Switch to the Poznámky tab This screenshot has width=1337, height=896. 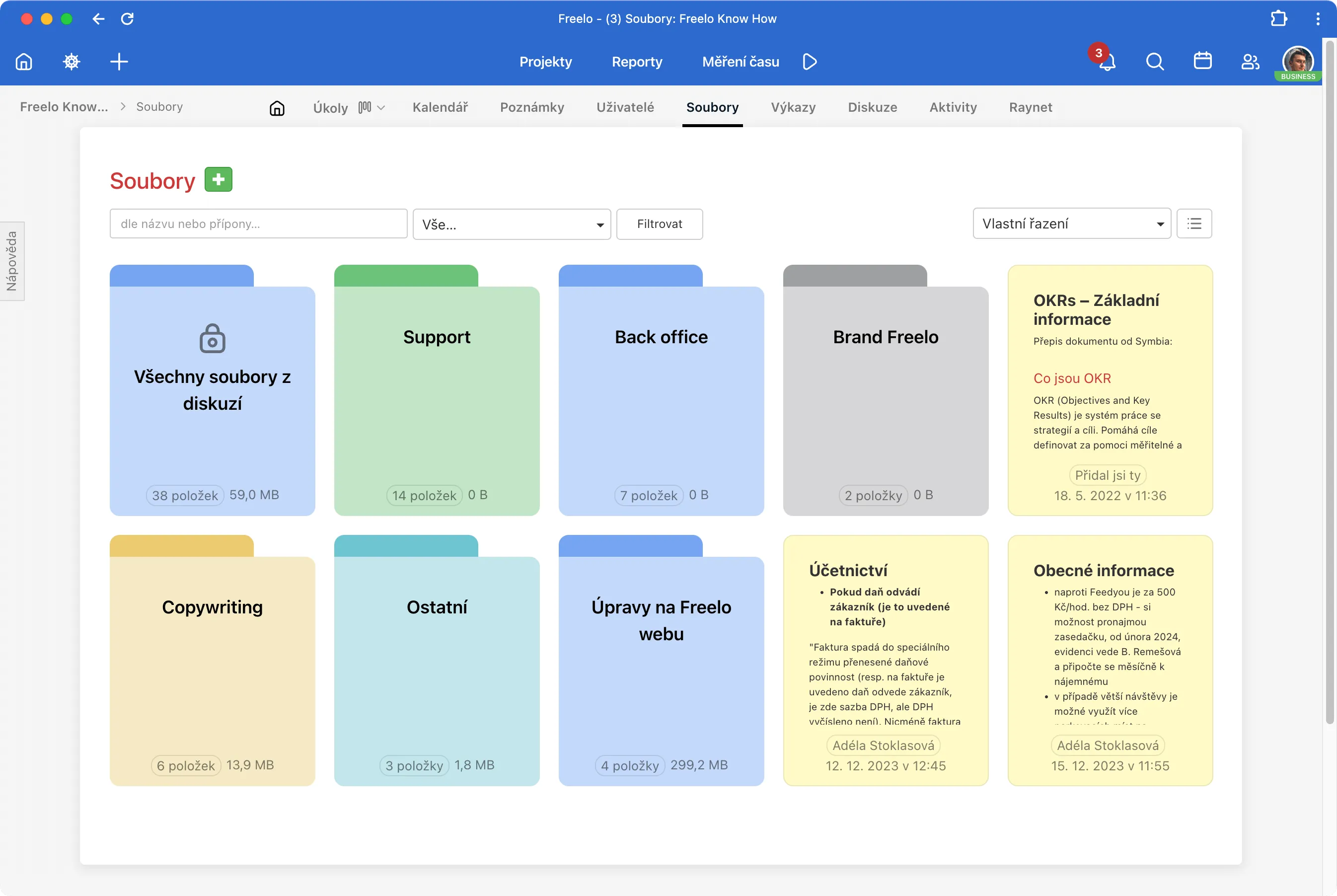point(532,107)
